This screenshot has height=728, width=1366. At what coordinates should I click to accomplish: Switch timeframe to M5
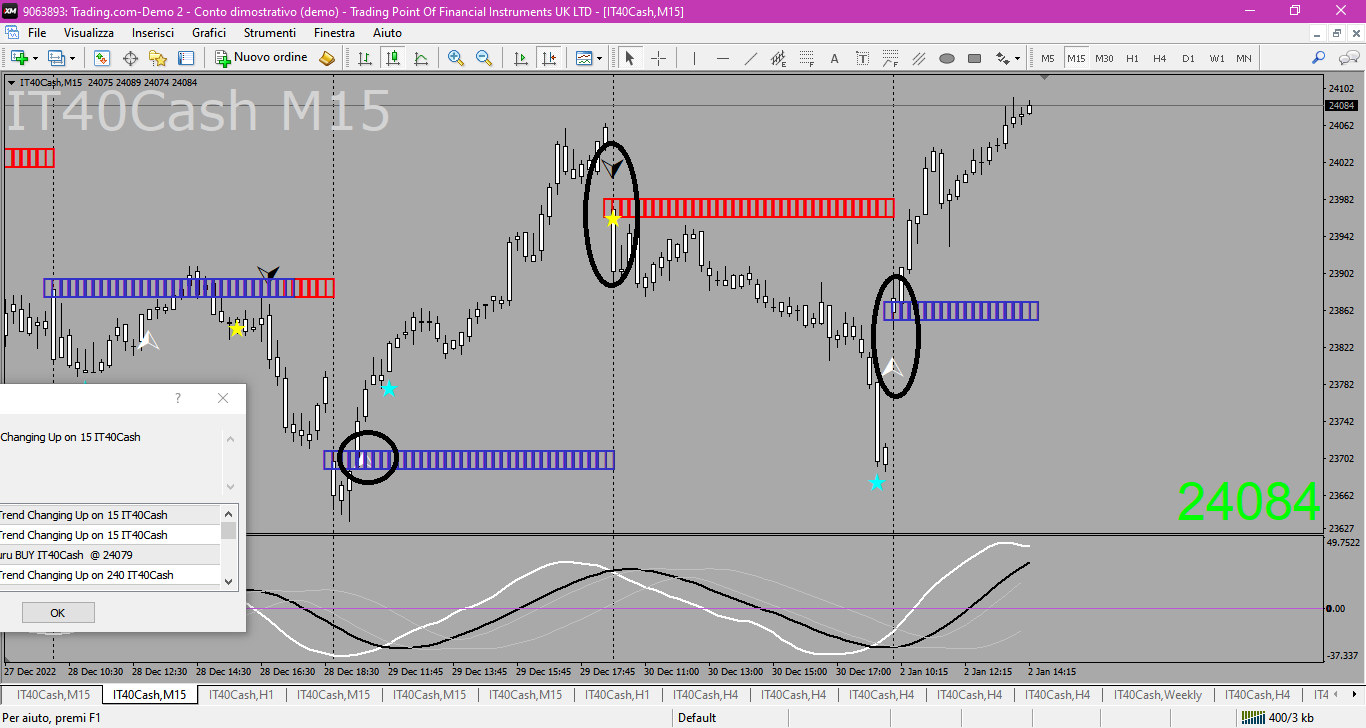click(x=1048, y=58)
